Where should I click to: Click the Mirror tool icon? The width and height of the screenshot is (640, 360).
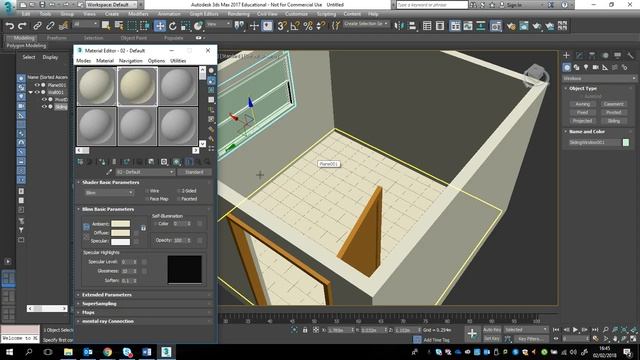click(399, 26)
